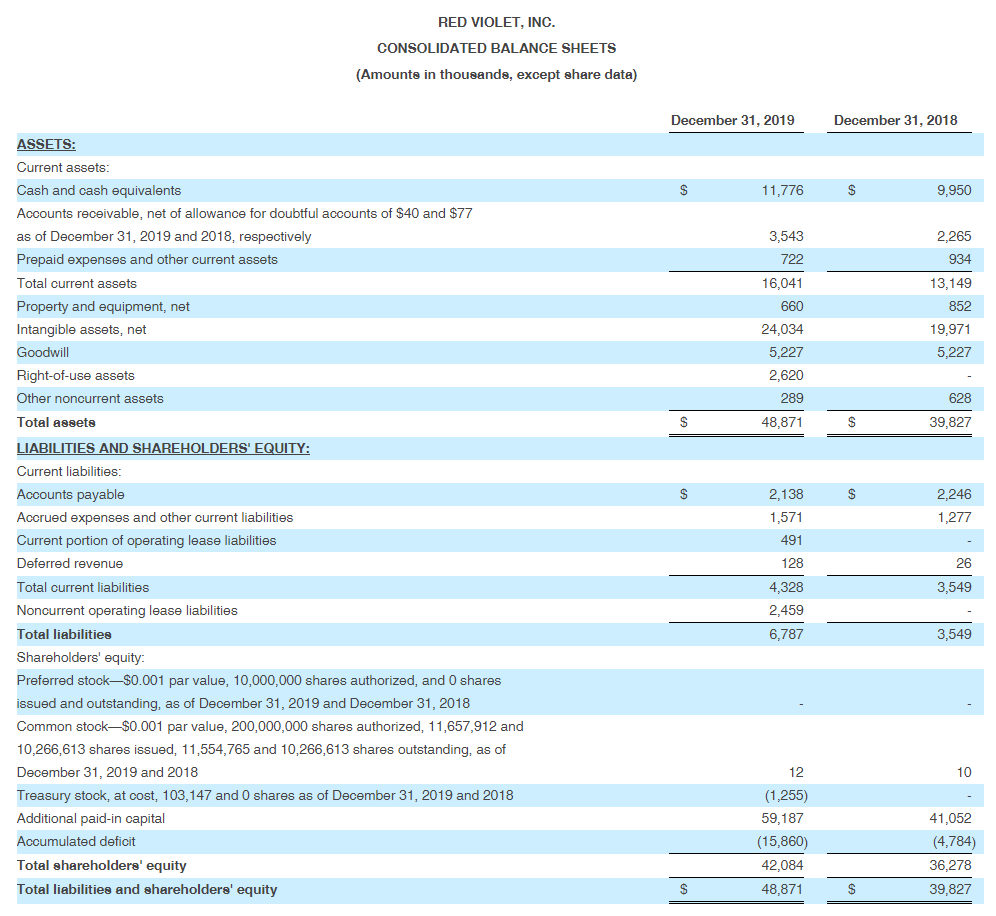This screenshot has height=916, width=996.
Task: Pick prepaid expenses value 722
Action: [x=791, y=259]
